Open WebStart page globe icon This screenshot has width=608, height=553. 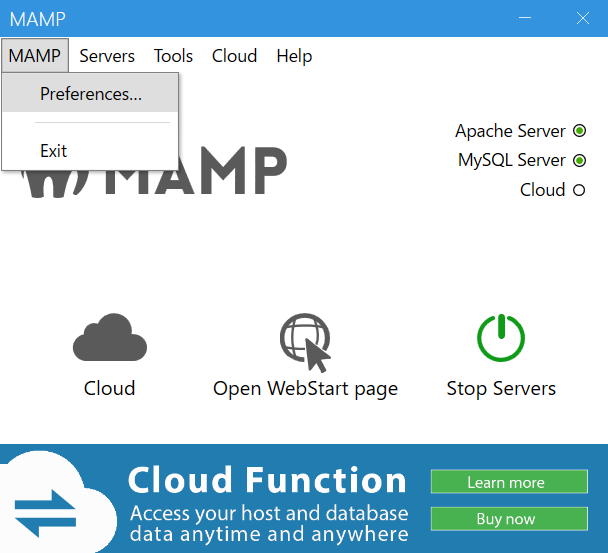click(304, 340)
